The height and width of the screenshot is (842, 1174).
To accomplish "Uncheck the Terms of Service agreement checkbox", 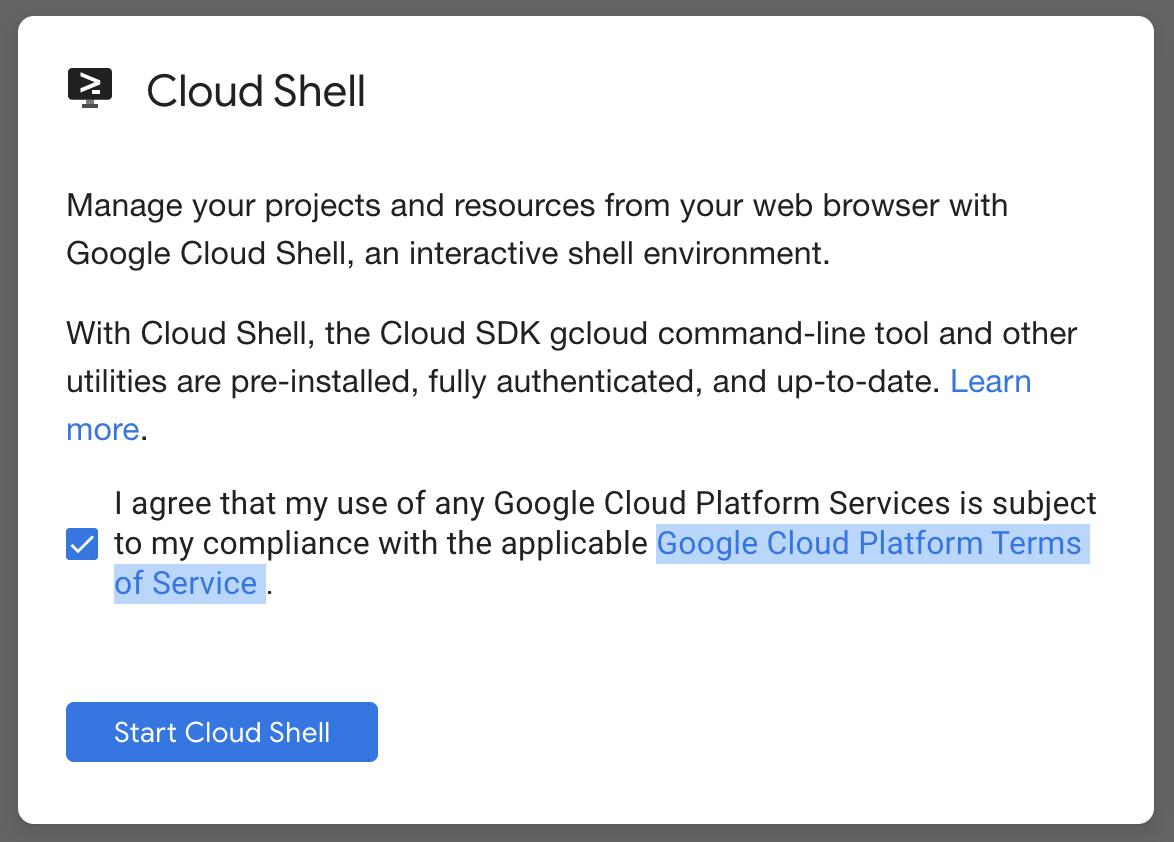I will (82, 545).
